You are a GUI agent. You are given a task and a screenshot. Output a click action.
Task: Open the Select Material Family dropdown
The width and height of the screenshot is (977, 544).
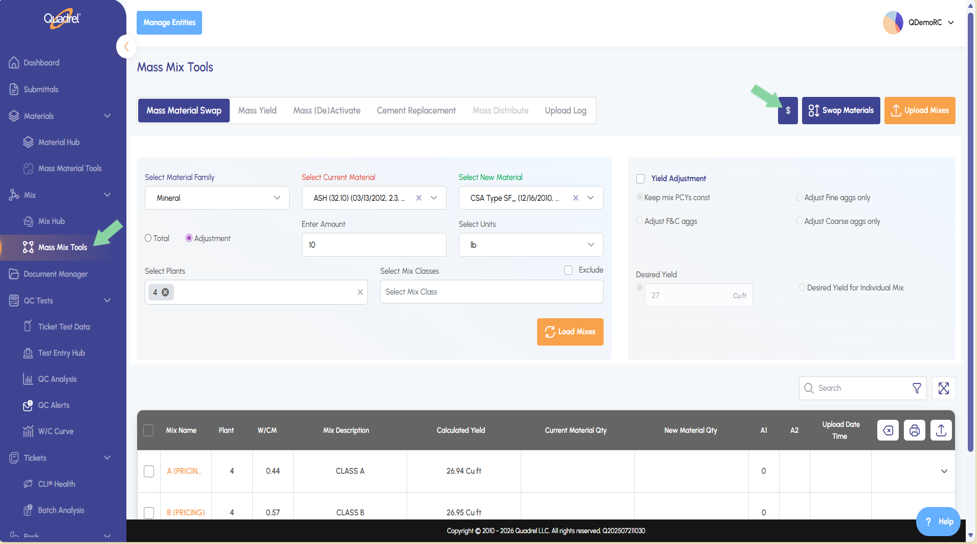click(x=217, y=198)
